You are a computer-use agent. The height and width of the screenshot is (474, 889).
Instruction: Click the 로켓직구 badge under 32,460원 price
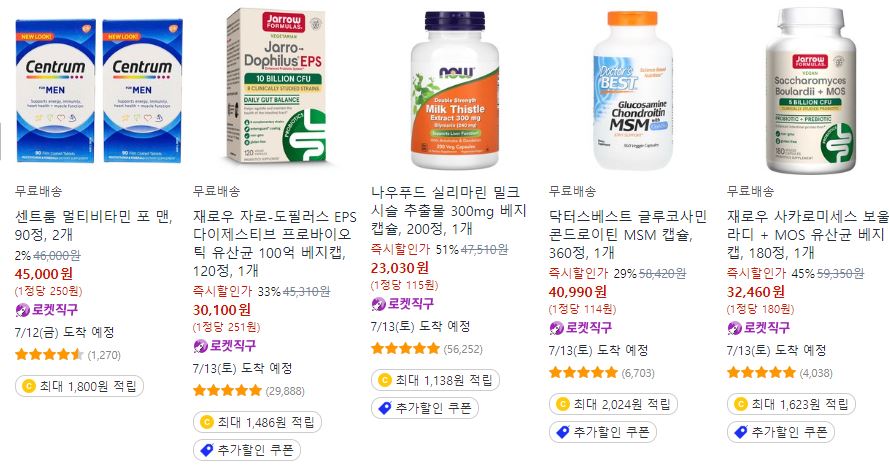click(759, 328)
